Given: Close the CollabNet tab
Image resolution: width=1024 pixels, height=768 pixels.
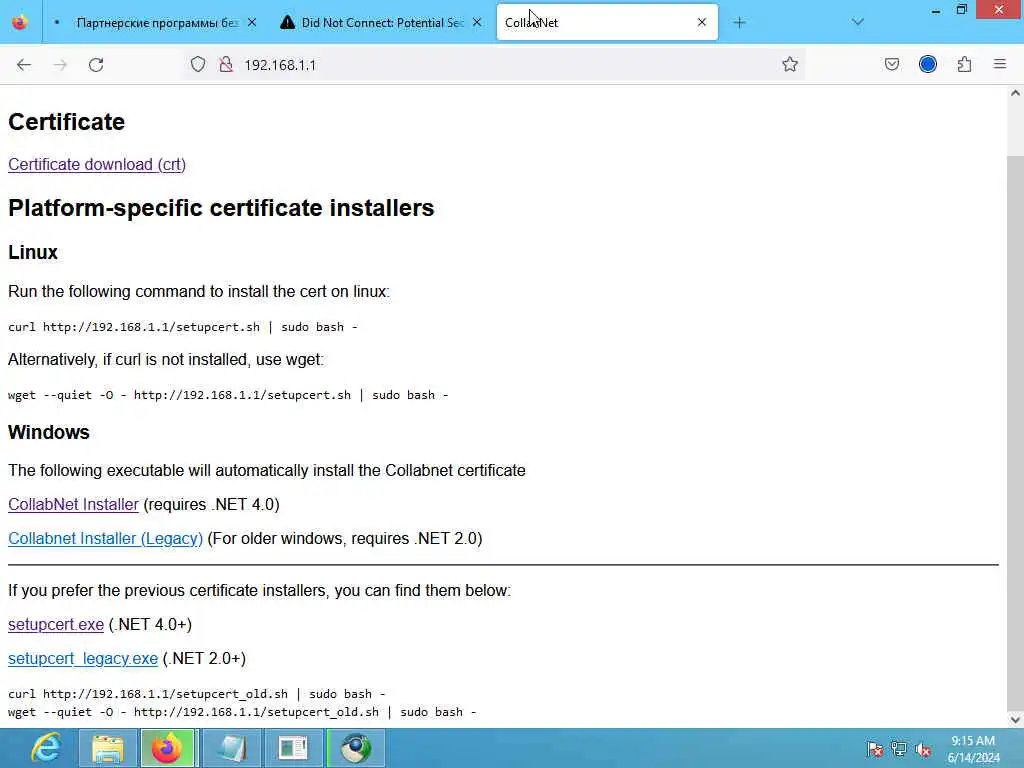Looking at the screenshot, I should [702, 22].
